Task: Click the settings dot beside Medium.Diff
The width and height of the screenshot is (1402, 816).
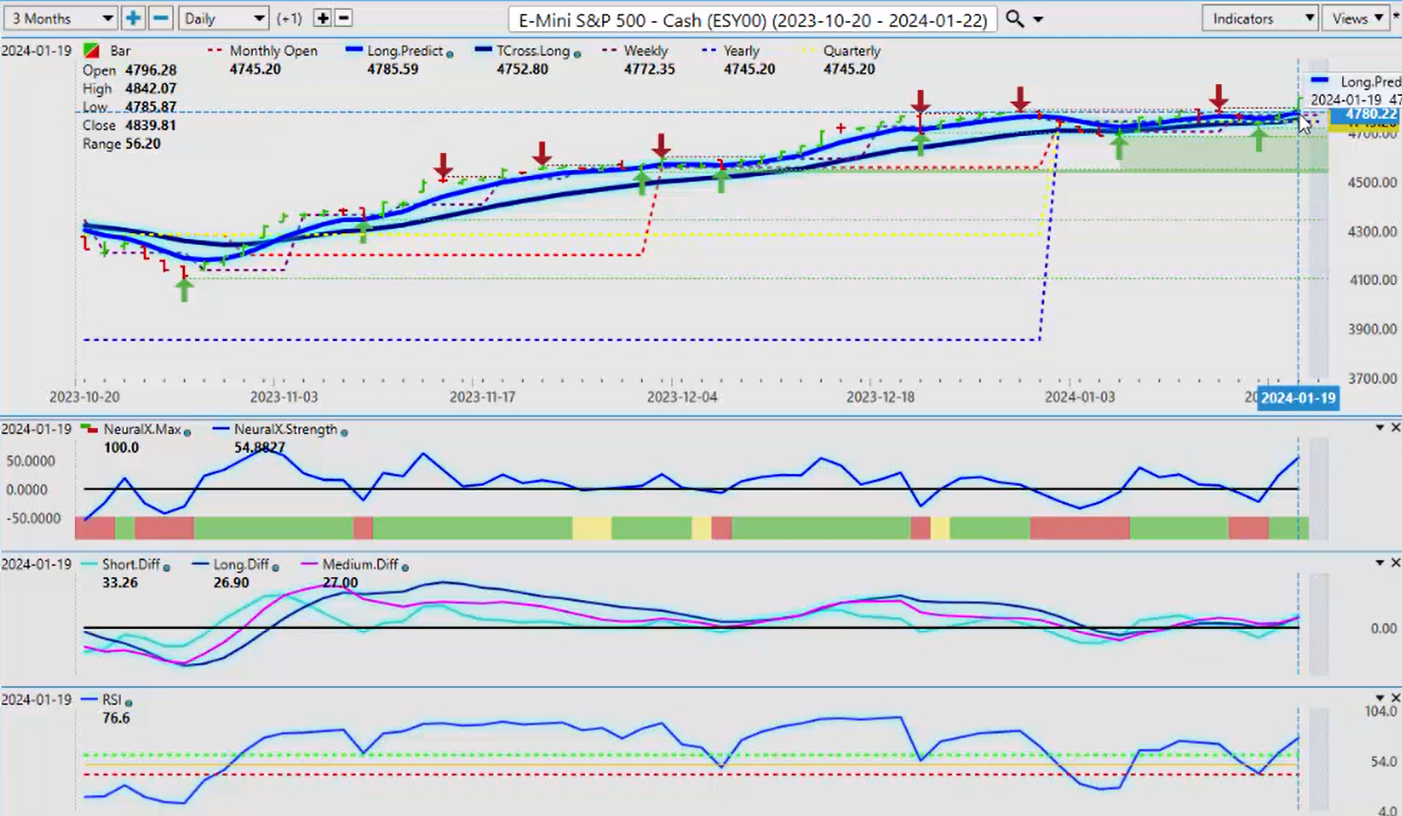Action: coord(404,567)
